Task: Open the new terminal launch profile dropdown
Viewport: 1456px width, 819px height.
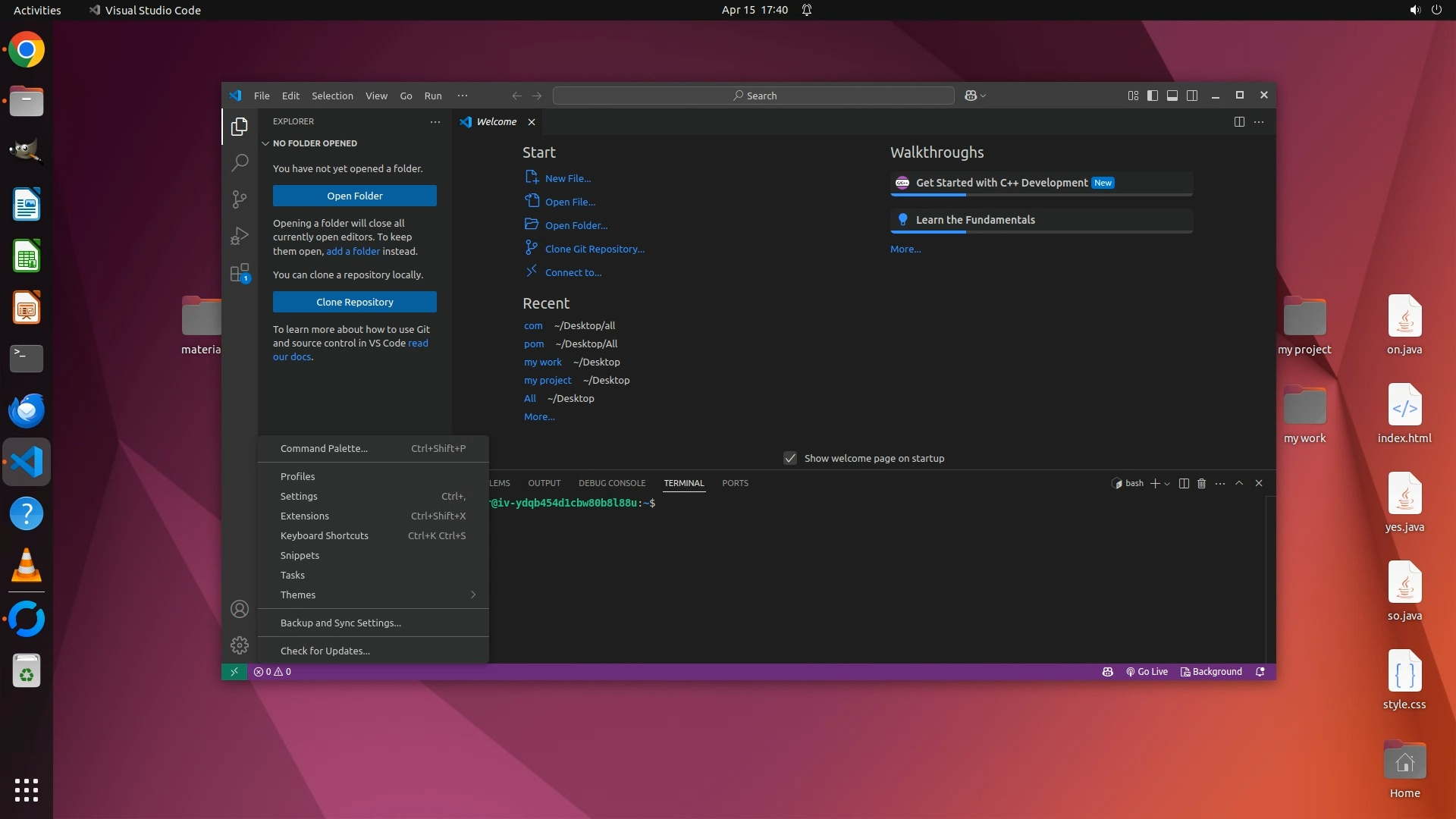Action: tap(1167, 484)
